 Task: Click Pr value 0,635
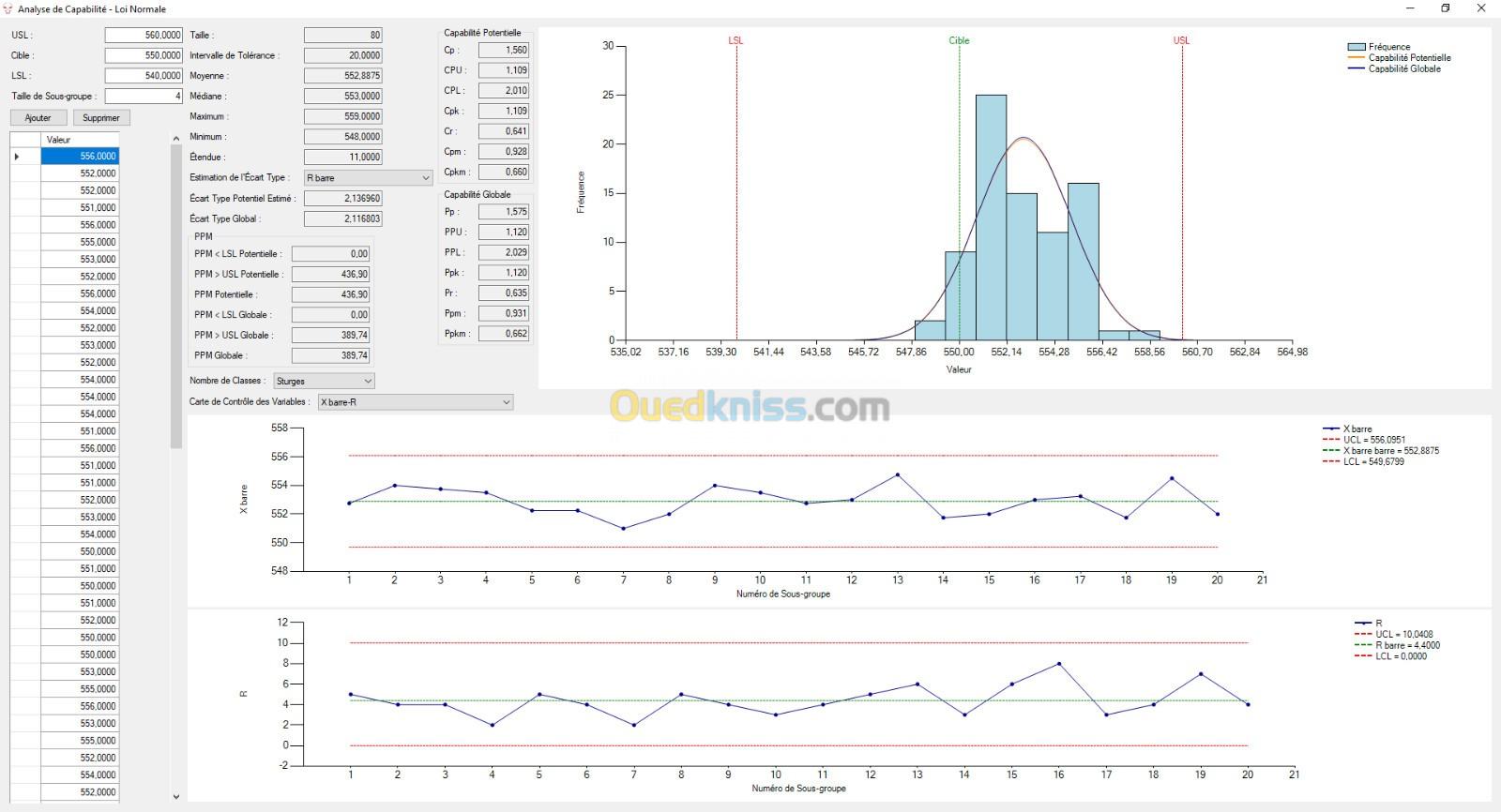(504, 293)
